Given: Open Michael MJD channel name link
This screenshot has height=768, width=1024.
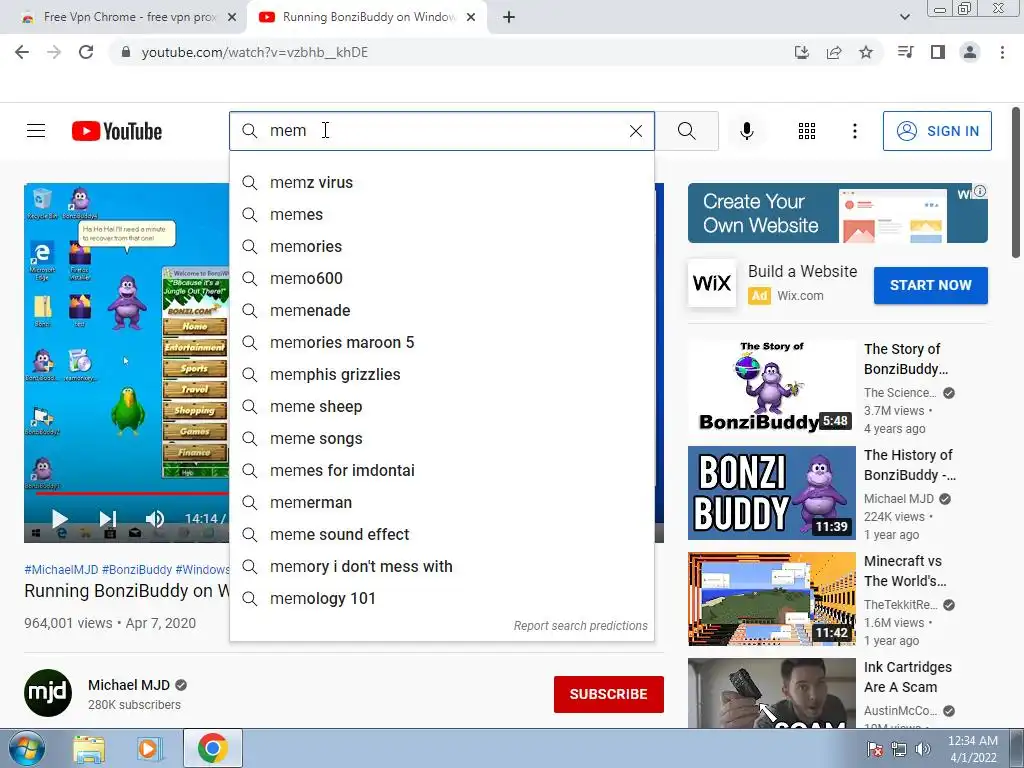Looking at the screenshot, I should tap(129, 685).
